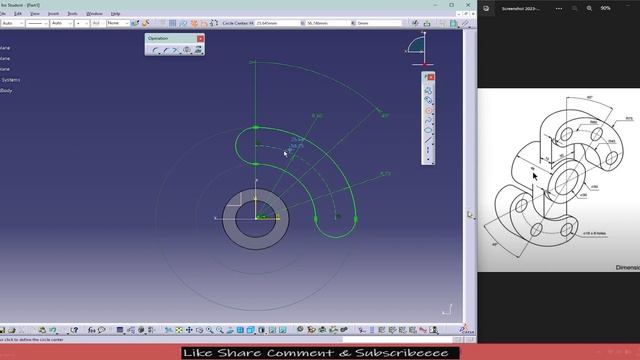Click the Normal View icon

click(230, 330)
